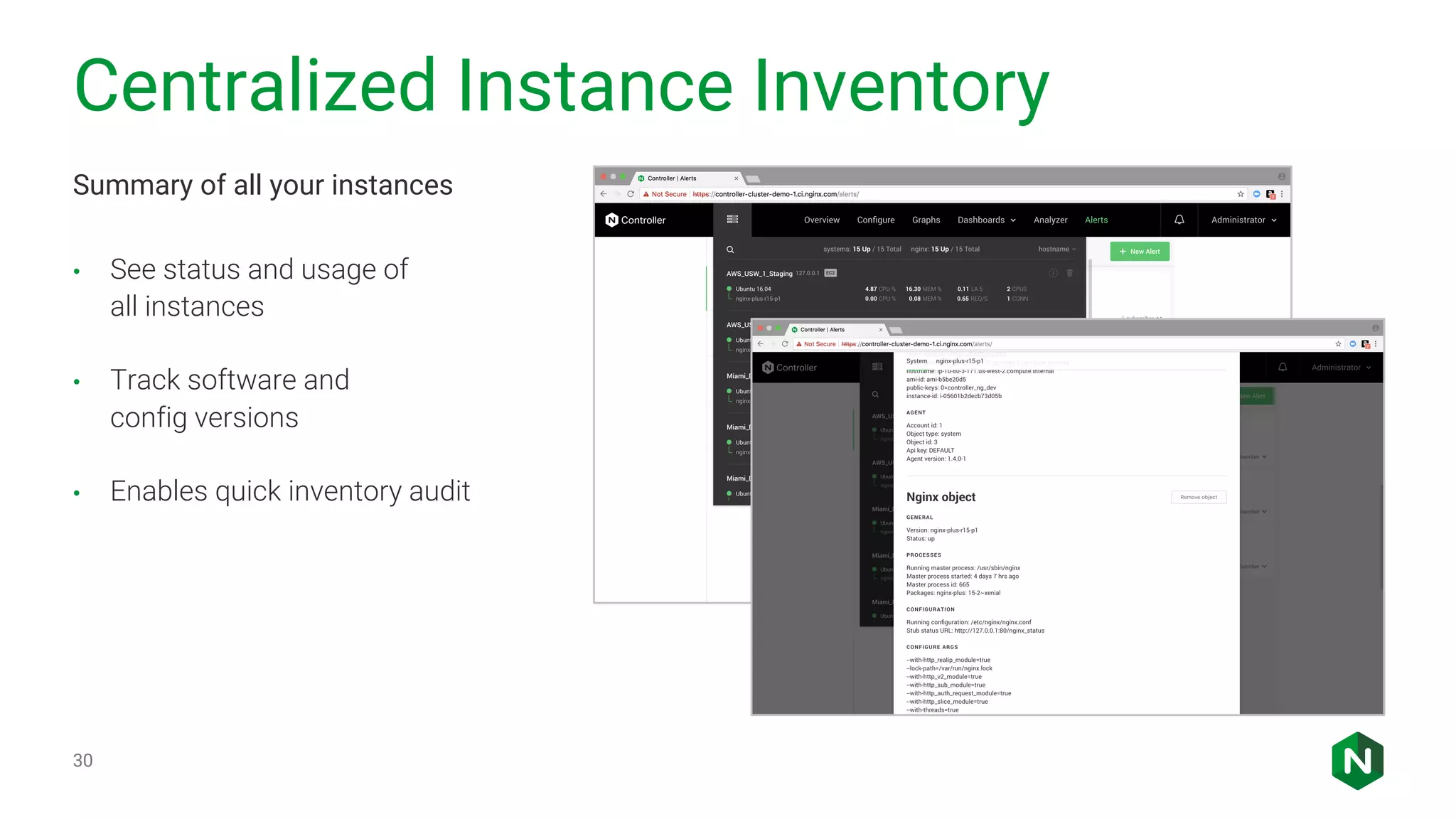Open Administrator menu in back window
Image resolution: width=1456 pixels, height=819 pixels.
1244,220
